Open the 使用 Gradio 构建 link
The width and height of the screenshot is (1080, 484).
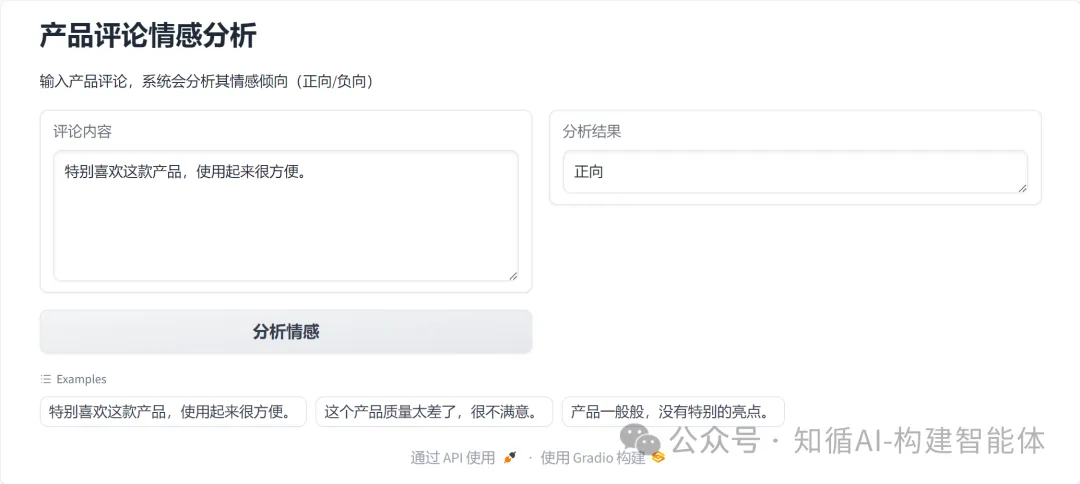(593, 458)
